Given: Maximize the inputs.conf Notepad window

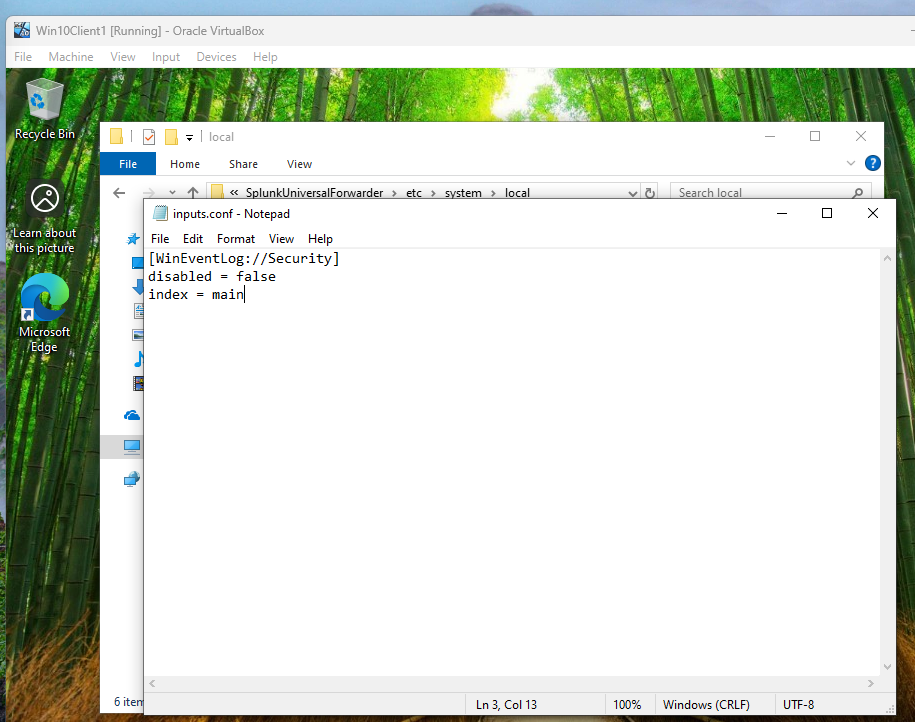Looking at the screenshot, I should (x=827, y=214).
